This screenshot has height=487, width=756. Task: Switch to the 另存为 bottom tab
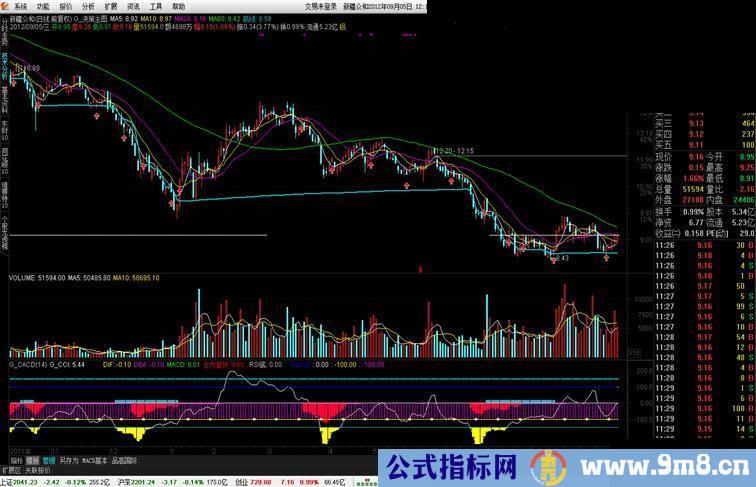pos(68,460)
